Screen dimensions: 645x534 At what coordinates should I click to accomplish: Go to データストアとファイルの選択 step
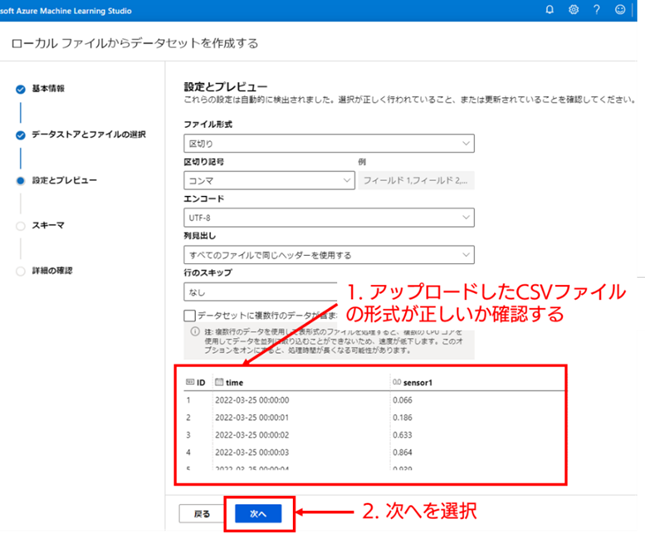pyautogui.click(x=89, y=135)
